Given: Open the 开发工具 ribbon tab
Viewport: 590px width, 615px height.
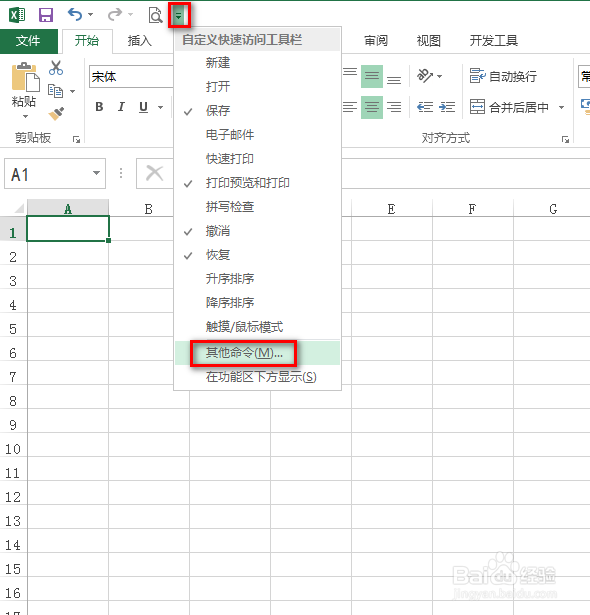Looking at the screenshot, I should [x=493, y=41].
